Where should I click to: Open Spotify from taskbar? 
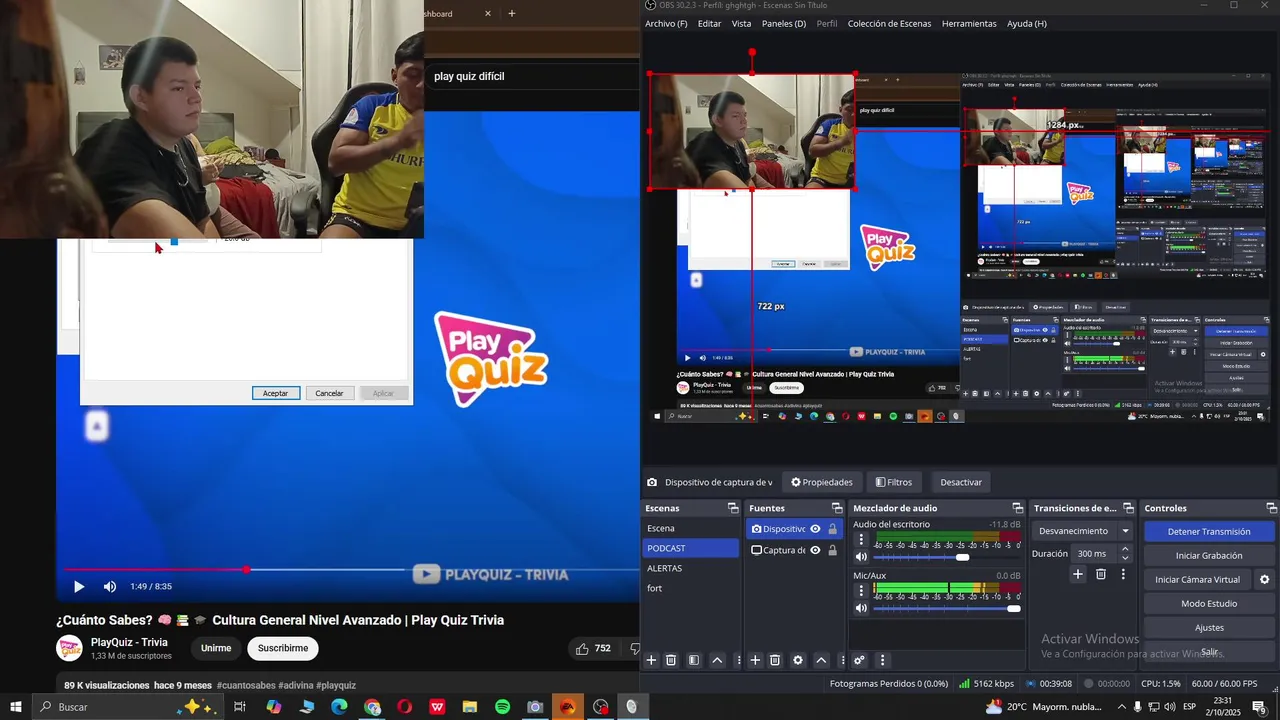[x=502, y=707]
